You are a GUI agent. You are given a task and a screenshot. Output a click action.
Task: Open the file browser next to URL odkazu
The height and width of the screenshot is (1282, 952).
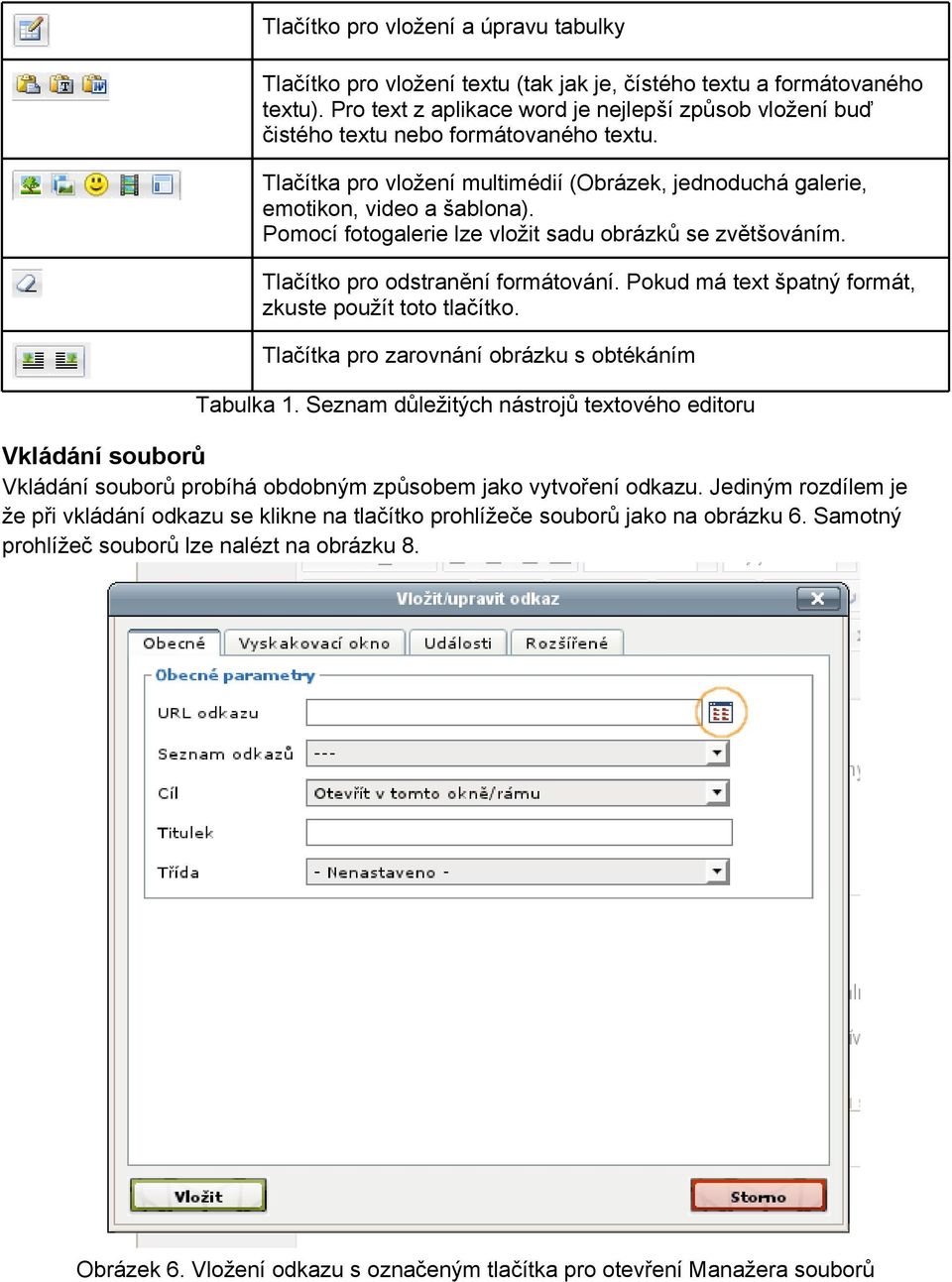pyautogui.click(x=721, y=713)
